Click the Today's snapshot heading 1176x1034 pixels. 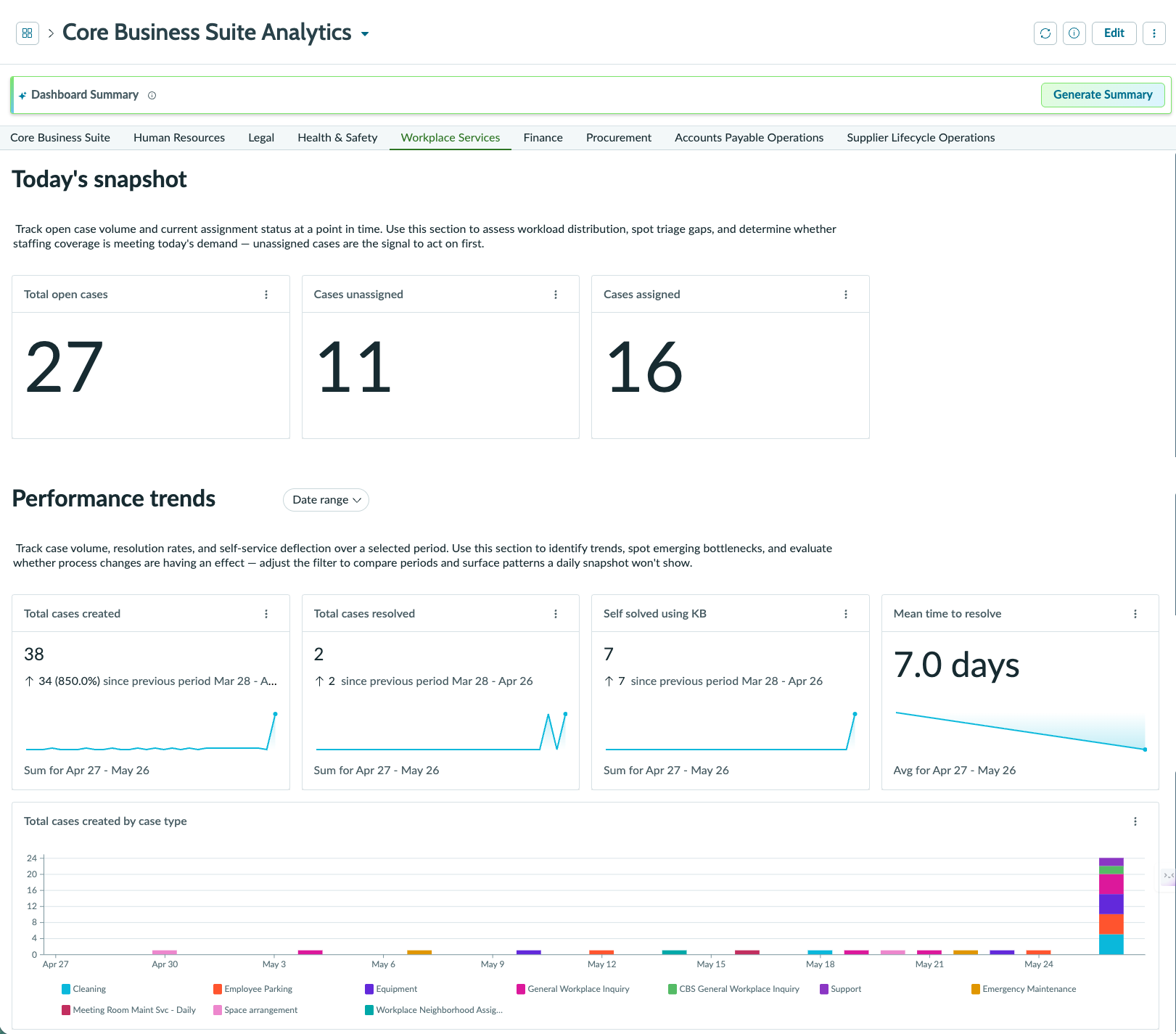pyautogui.click(x=99, y=179)
